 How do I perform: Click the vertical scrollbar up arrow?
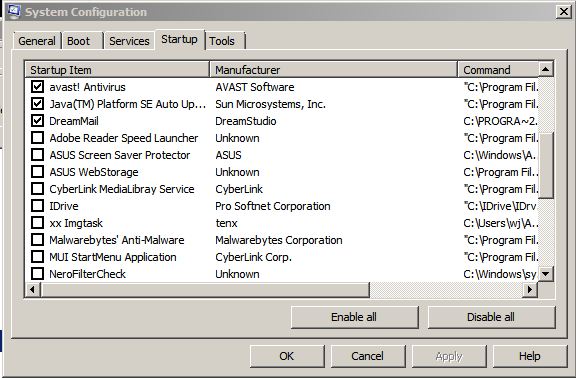click(x=546, y=69)
